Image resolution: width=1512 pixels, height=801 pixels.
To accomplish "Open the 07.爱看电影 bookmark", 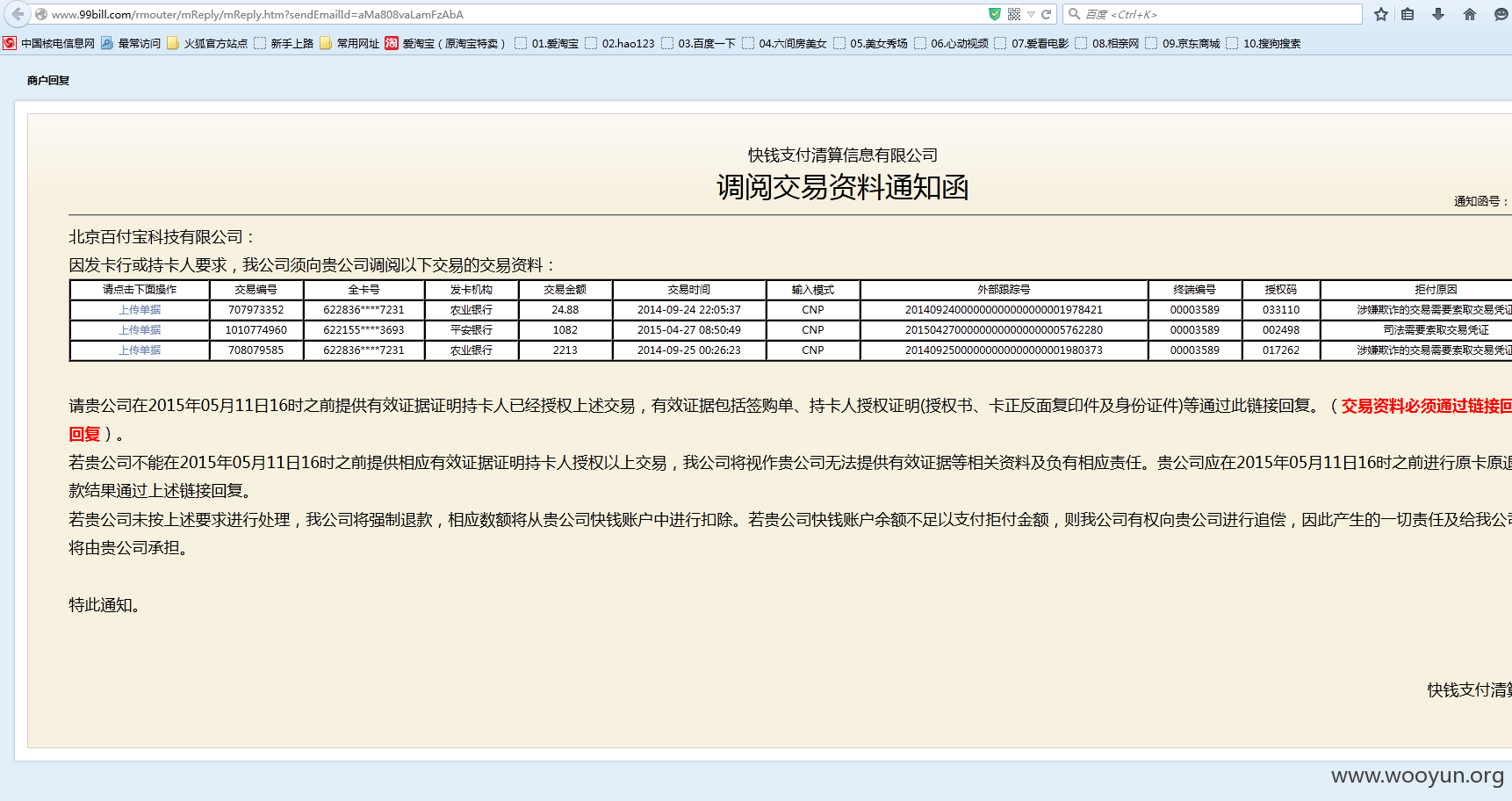I will tap(1032, 43).
